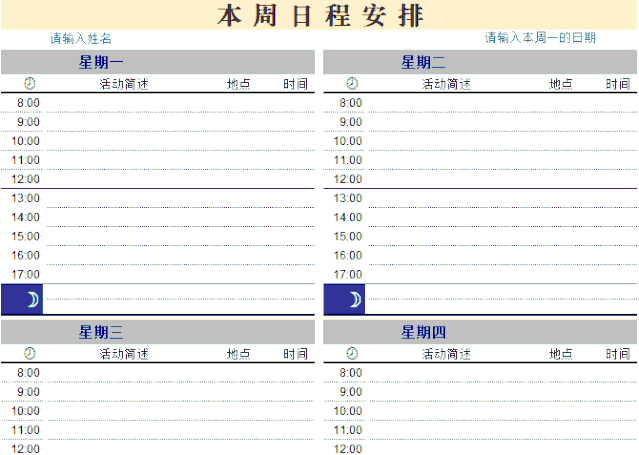Select the 14:00 cell in 星期一
The height and width of the screenshot is (455, 639).
click(25, 217)
